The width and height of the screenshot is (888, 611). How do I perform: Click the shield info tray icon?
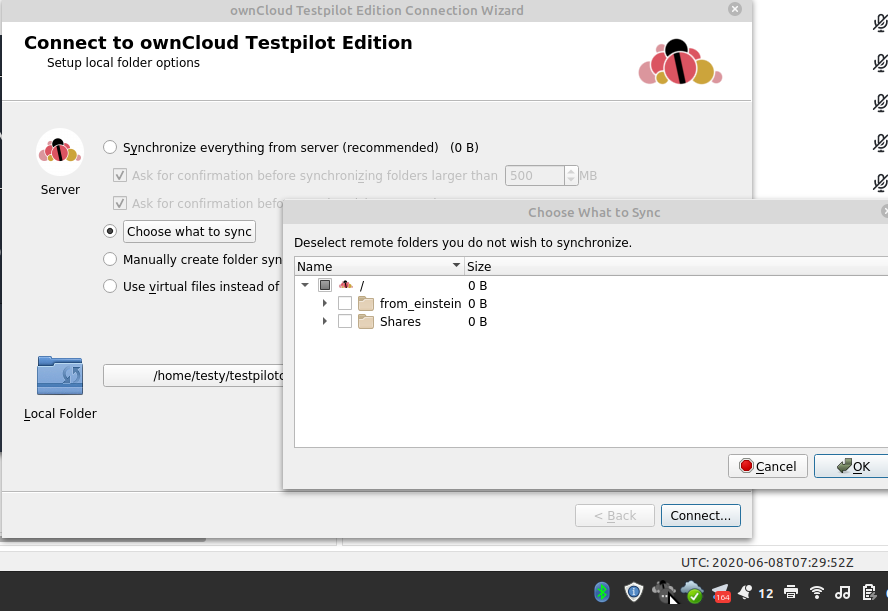coord(632,592)
